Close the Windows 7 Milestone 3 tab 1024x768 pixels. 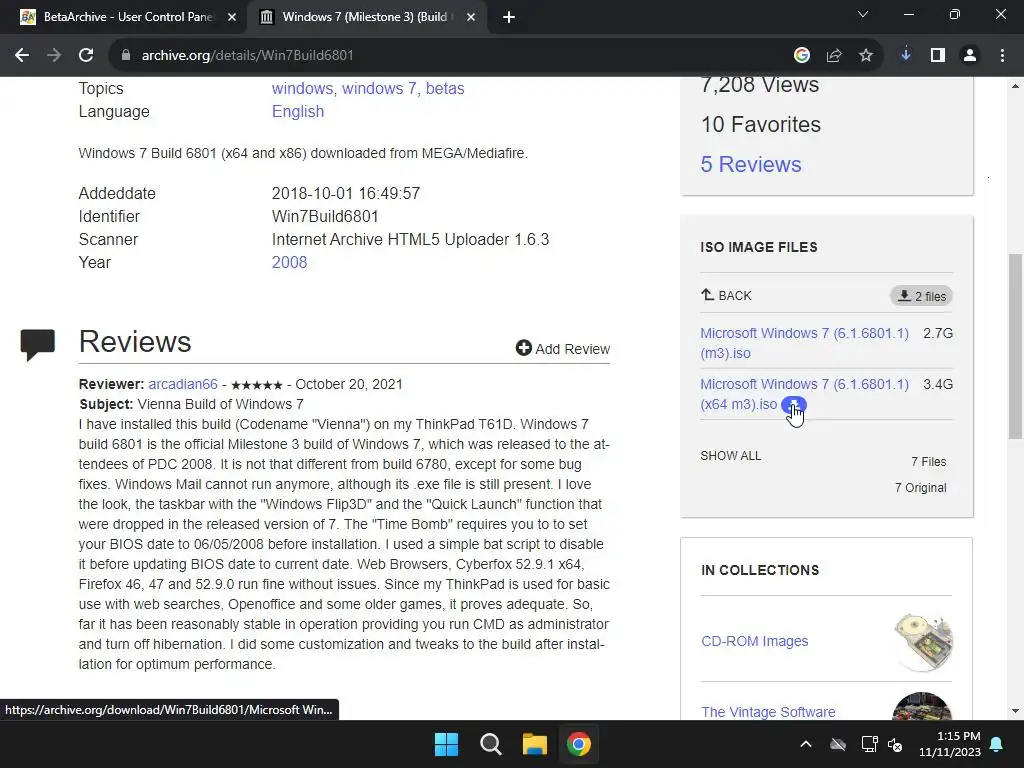coord(471,17)
